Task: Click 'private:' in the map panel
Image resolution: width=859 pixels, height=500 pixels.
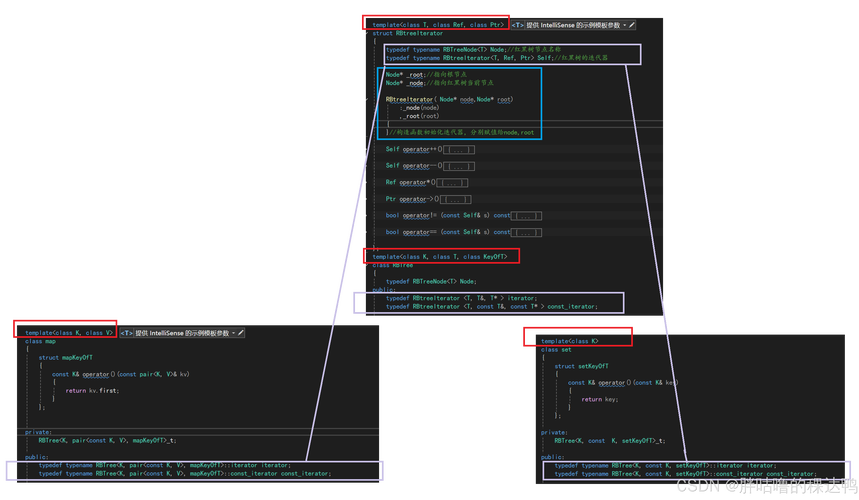Action: (x=38, y=432)
